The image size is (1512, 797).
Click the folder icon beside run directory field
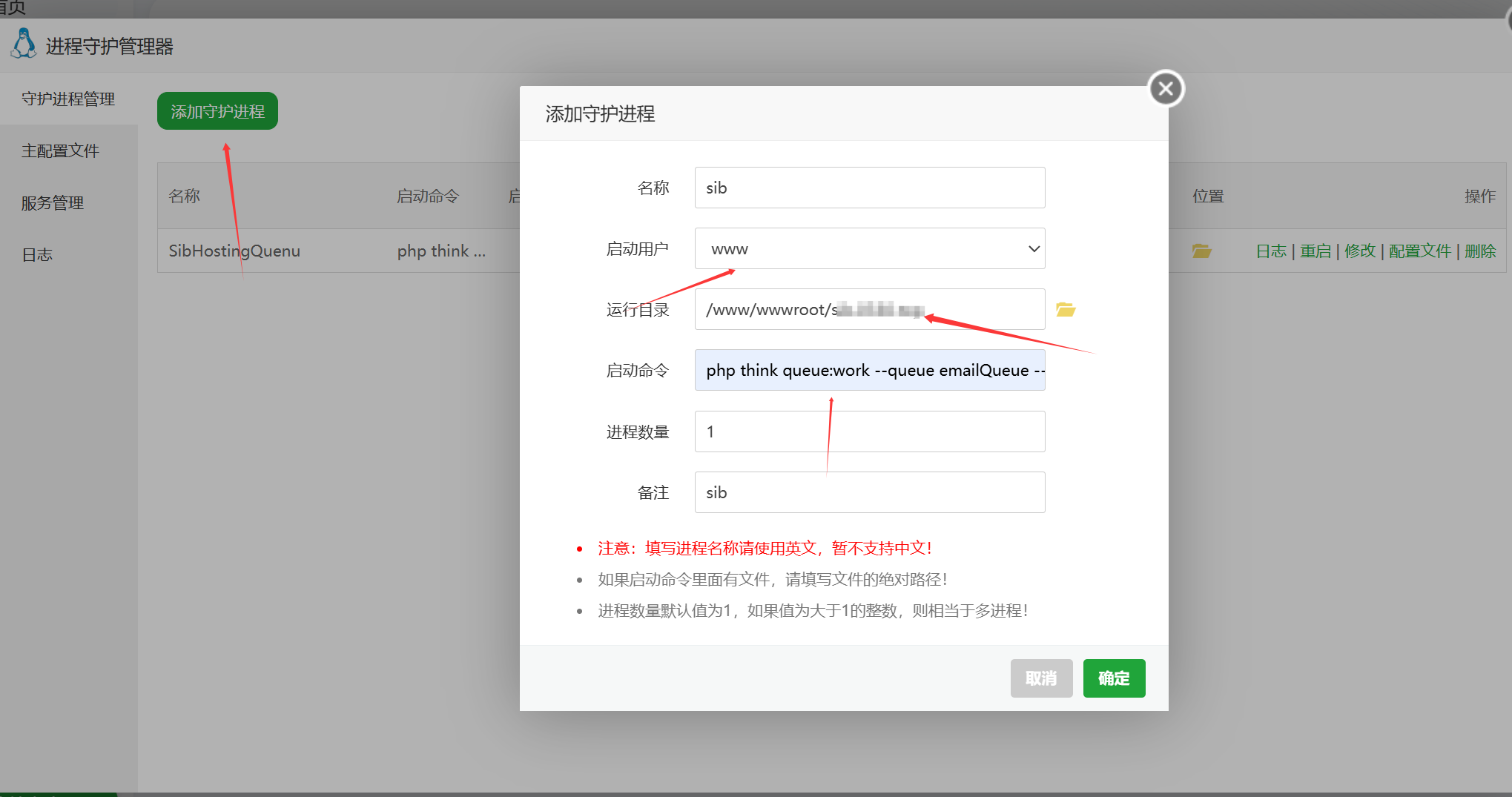(x=1066, y=310)
